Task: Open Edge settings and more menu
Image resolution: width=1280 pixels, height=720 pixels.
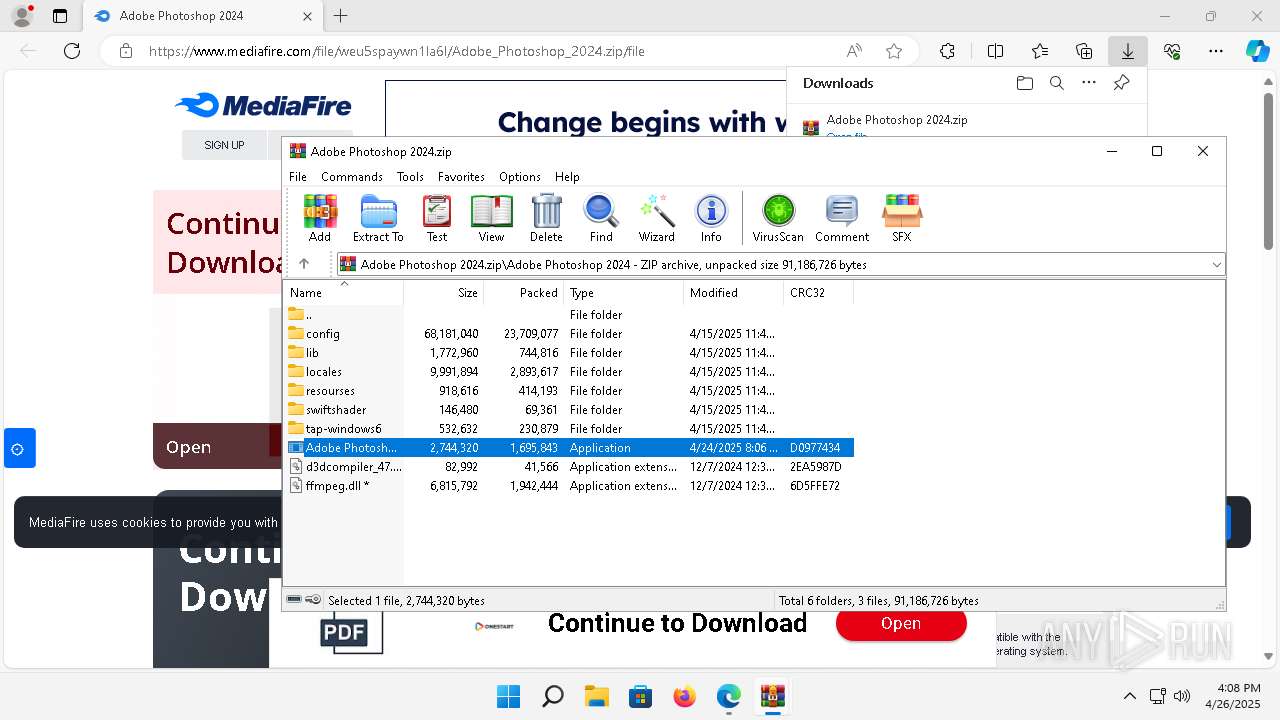Action: [x=1216, y=51]
